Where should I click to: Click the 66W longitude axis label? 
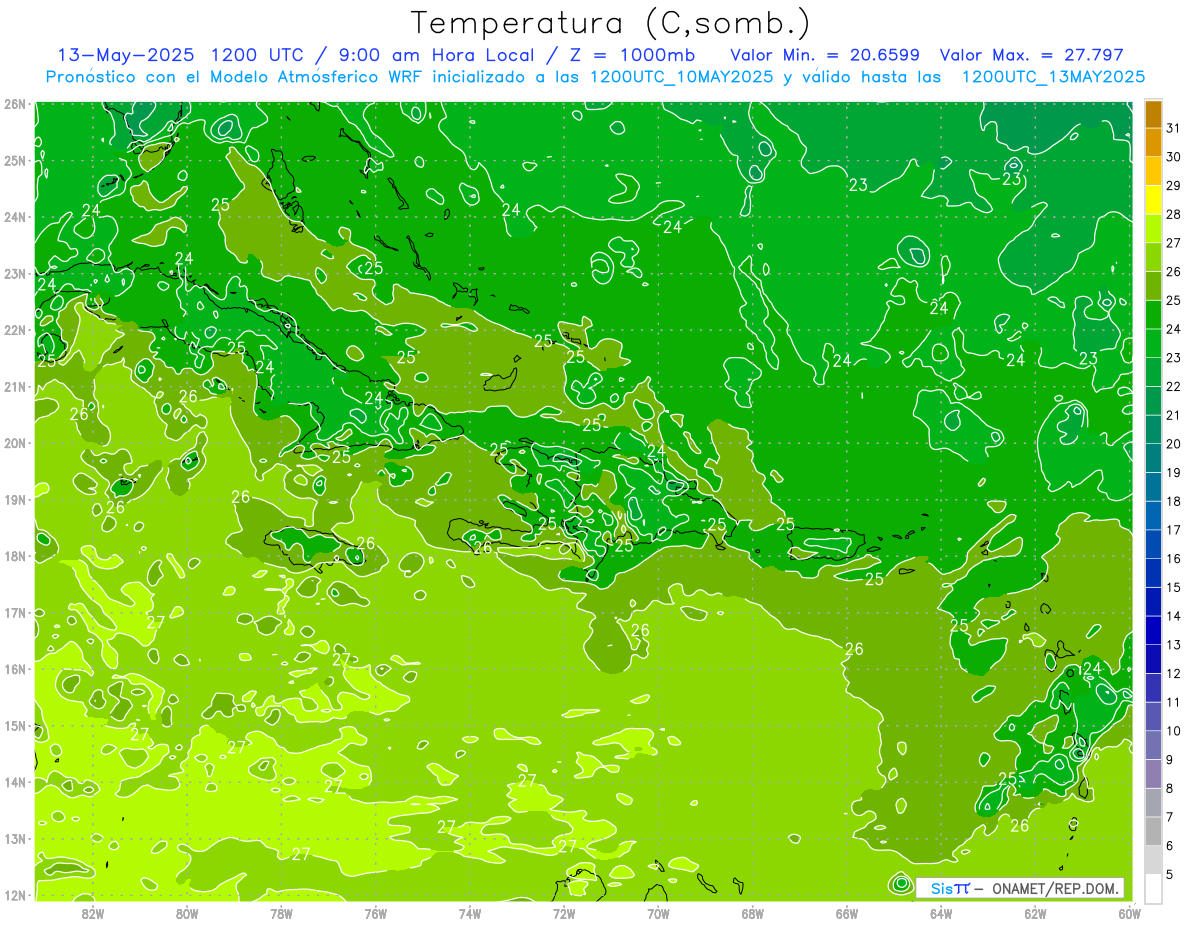click(x=847, y=912)
